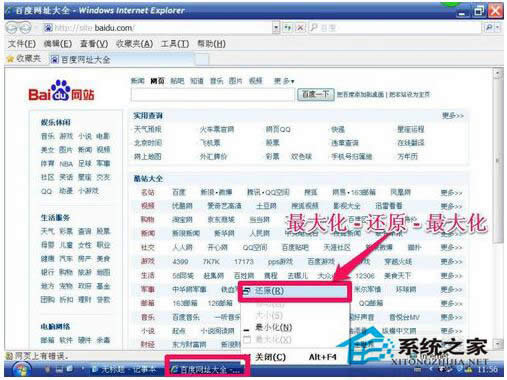This screenshot has width=507, height=380.
Task: Open the 飞机票 link
Action: (210, 143)
